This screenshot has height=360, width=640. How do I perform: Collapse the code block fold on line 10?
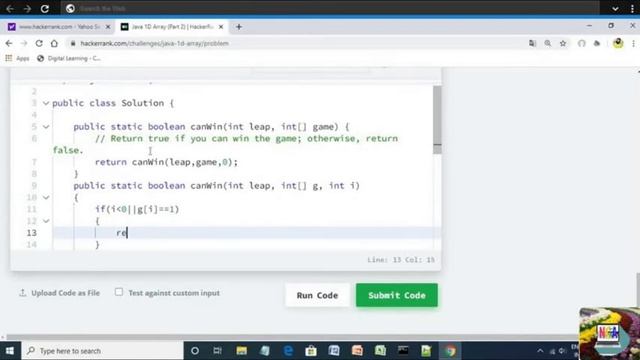tap(46, 198)
